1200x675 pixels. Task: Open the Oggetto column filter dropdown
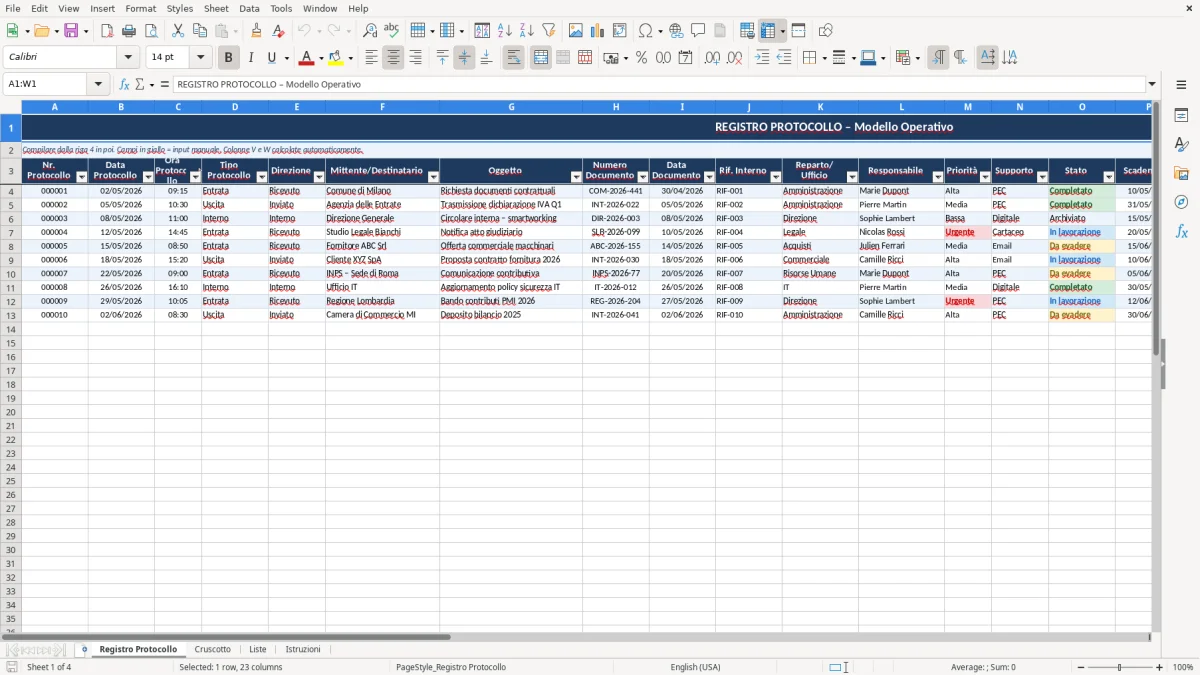pyautogui.click(x=576, y=177)
